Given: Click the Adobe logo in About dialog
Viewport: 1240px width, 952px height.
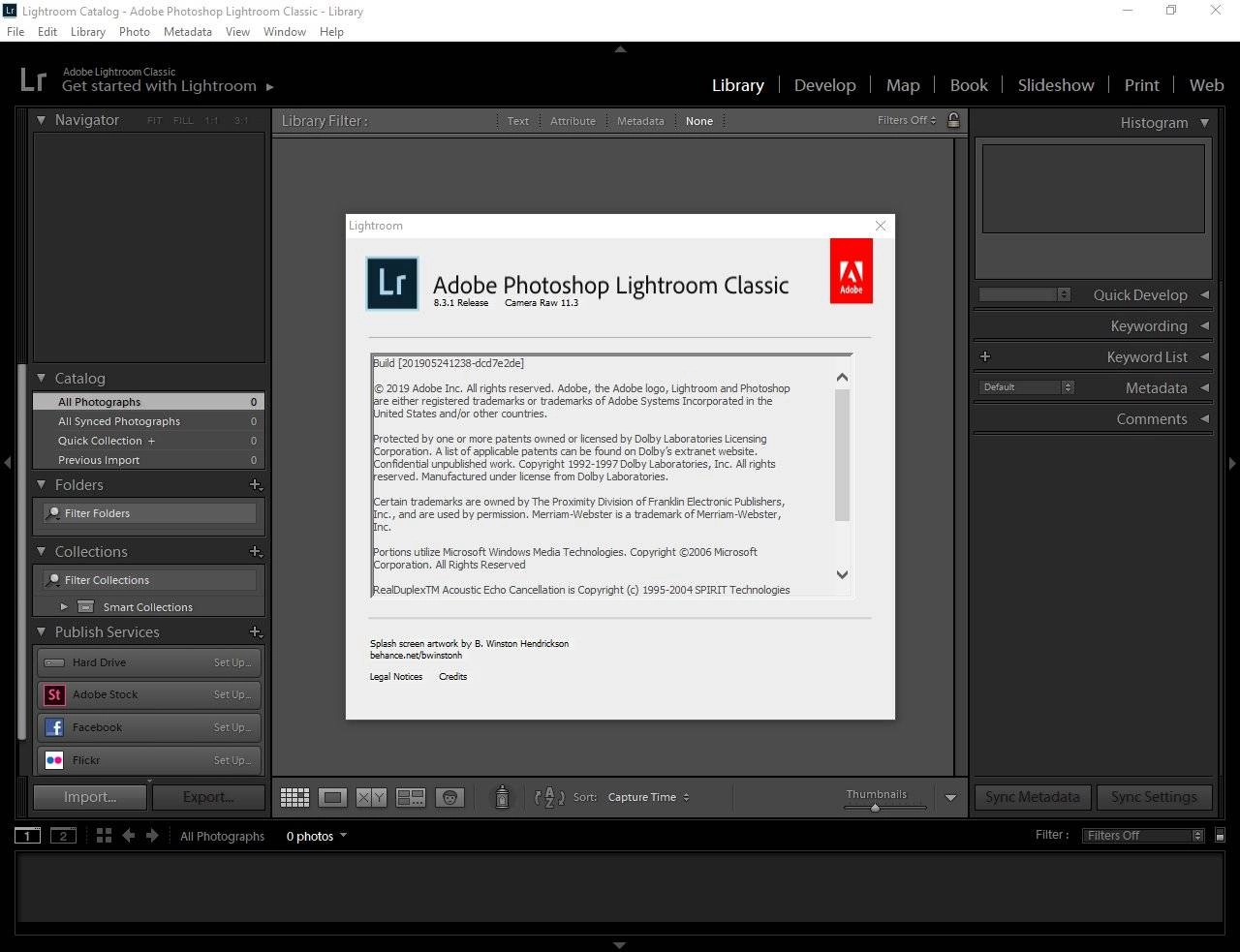Looking at the screenshot, I should pos(851,271).
